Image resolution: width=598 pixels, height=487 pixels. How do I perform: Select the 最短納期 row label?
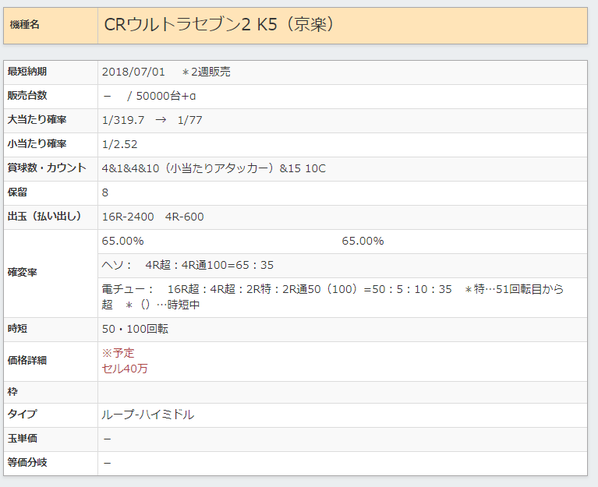click(27, 71)
